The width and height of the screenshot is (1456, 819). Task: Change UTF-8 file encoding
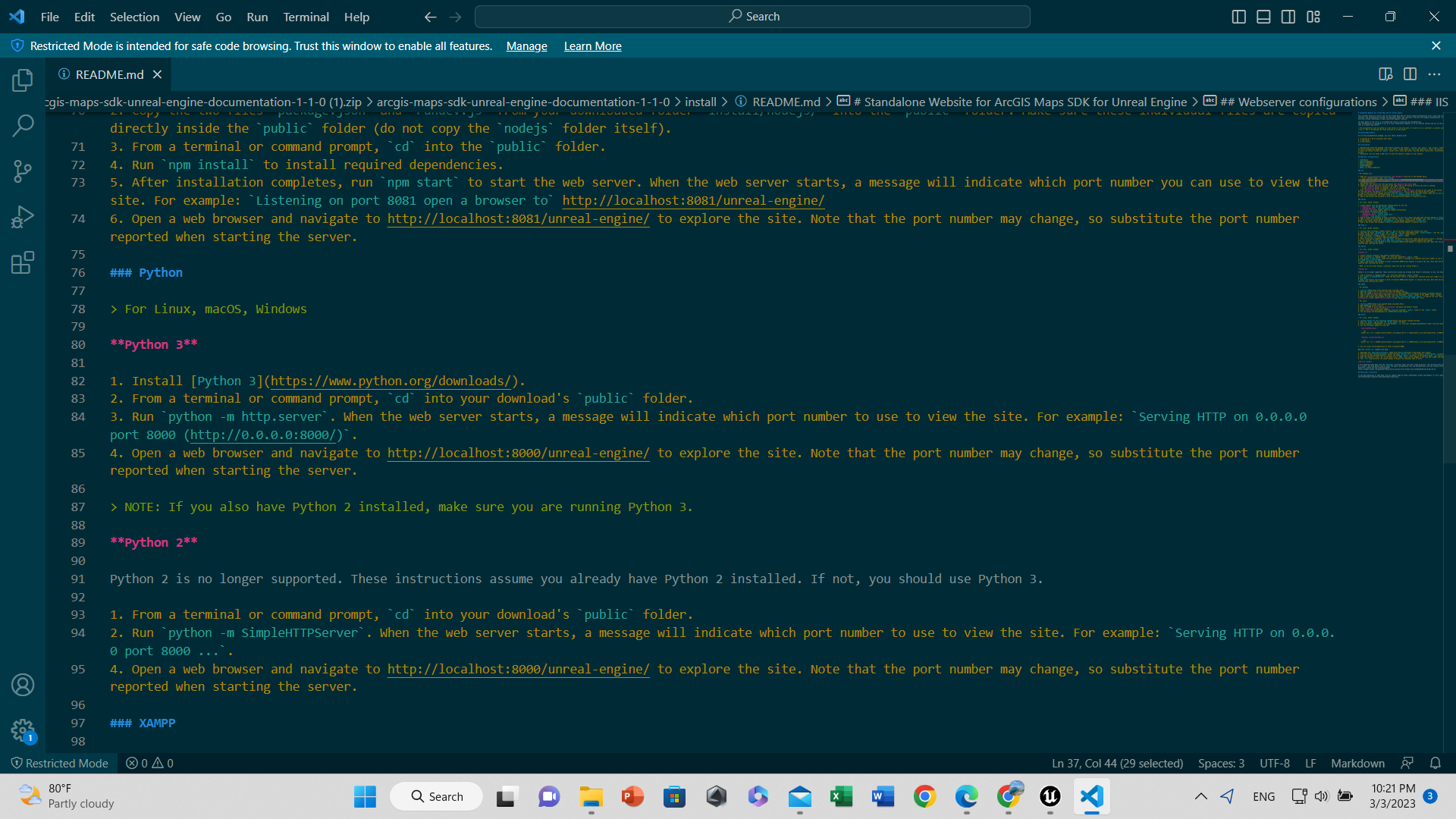click(1275, 763)
